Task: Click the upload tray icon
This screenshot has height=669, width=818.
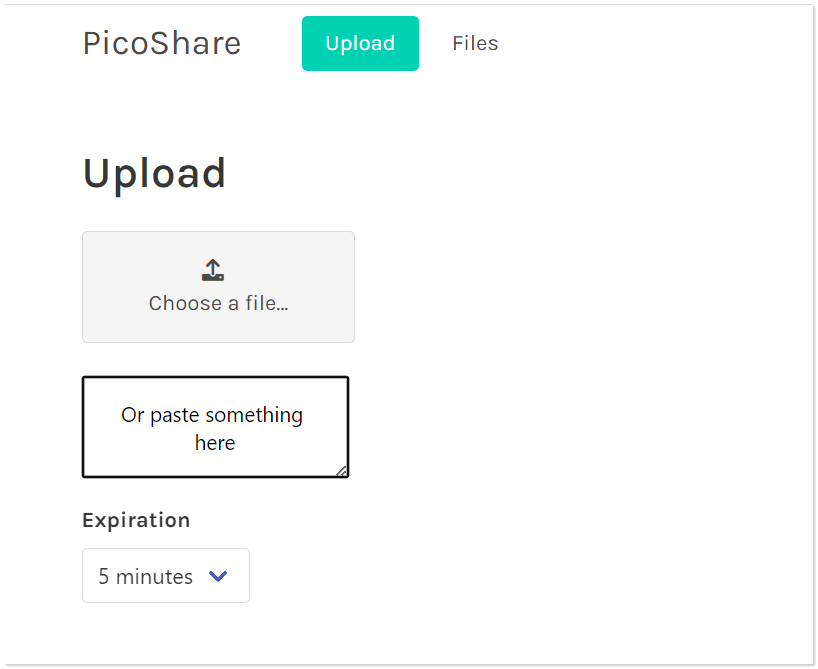Action: 213,271
